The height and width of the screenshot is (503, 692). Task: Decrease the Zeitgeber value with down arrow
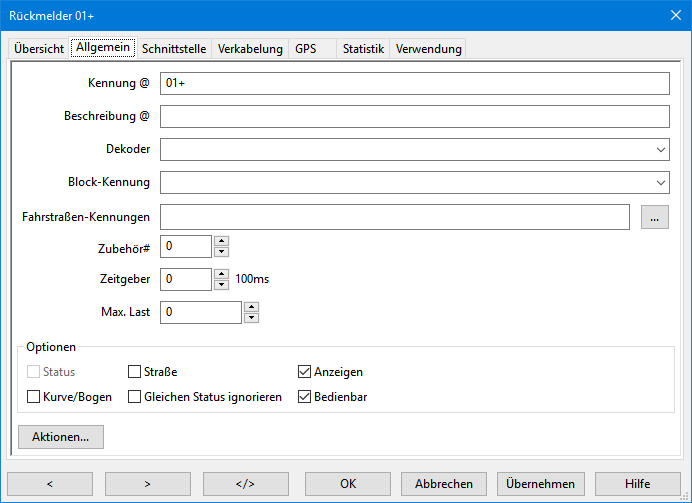[x=222, y=285]
